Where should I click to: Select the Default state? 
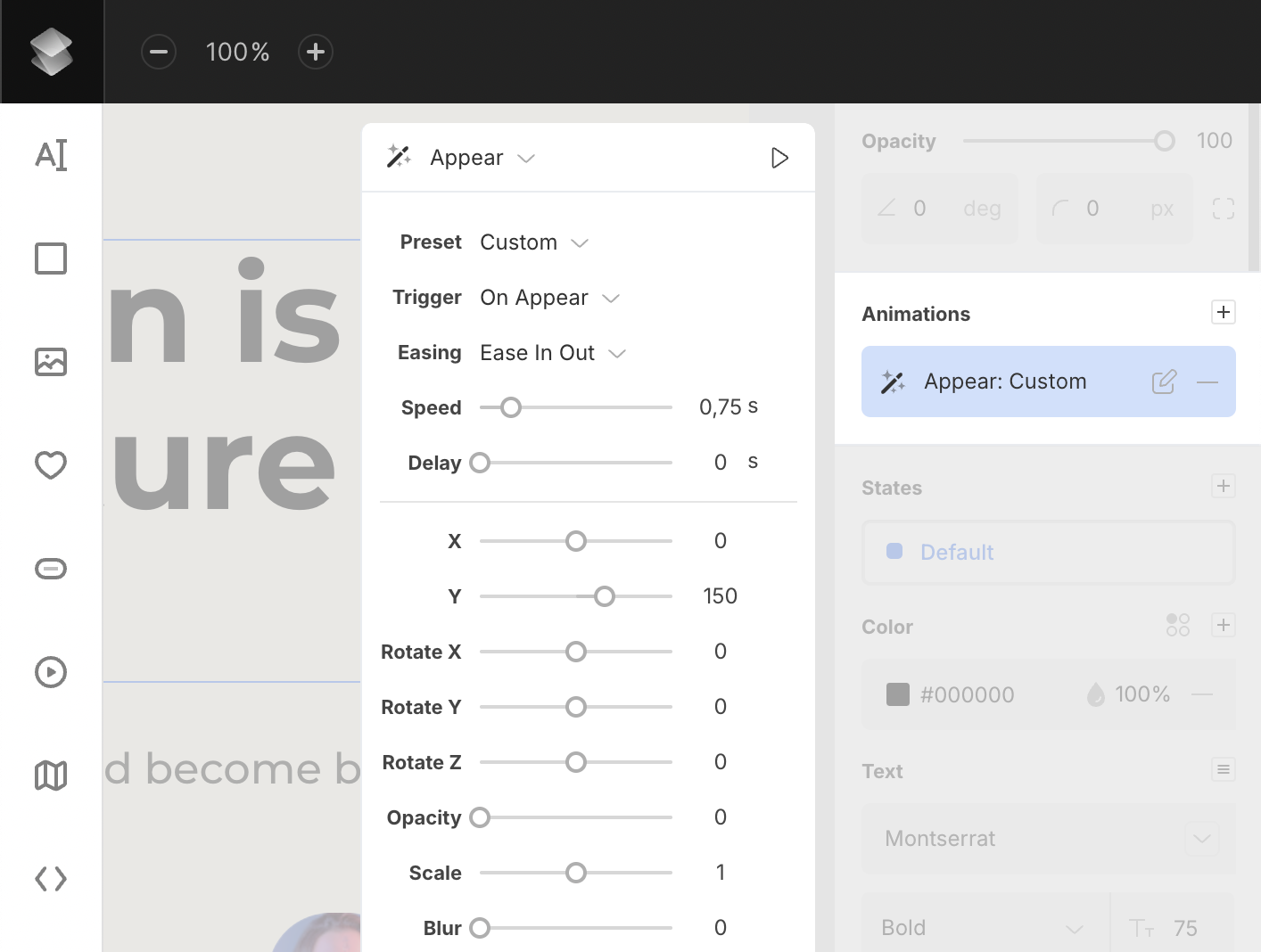[1049, 552]
